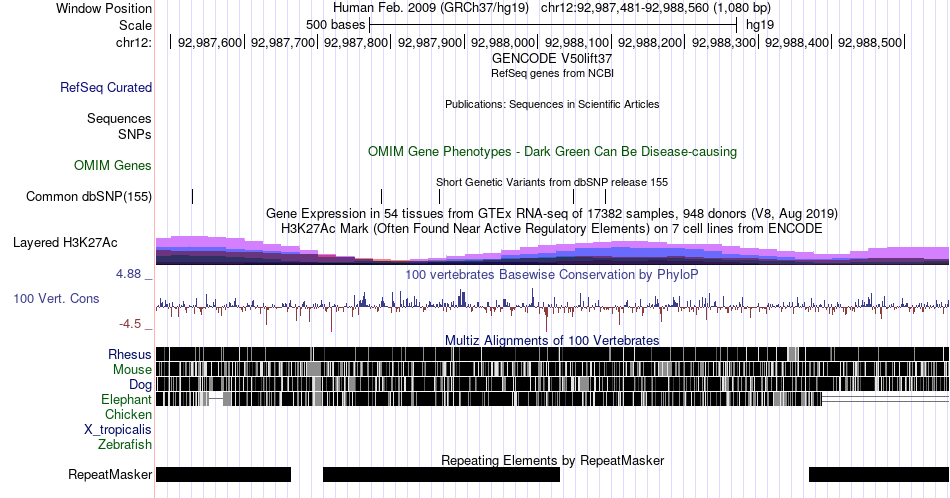Click the RefSeq Curated track label

point(106,87)
